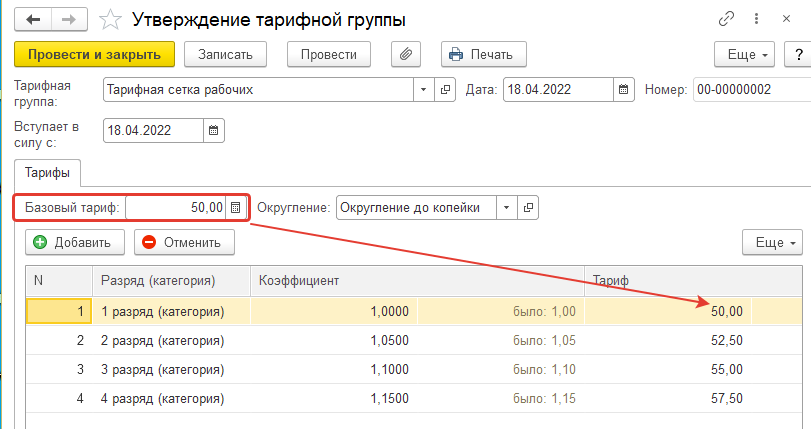Open the vertical three-dot menu
The image size is (811, 429).
tap(756, 19)
